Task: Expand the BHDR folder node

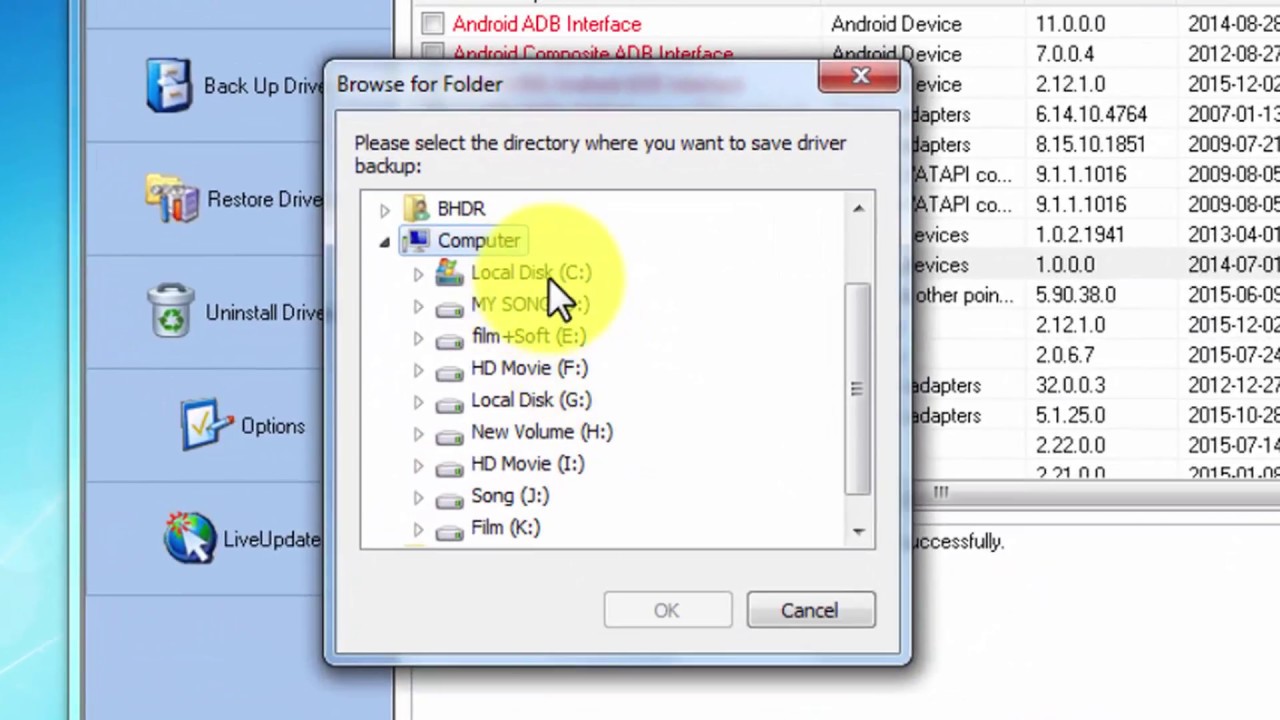Action: pos(385,210)
